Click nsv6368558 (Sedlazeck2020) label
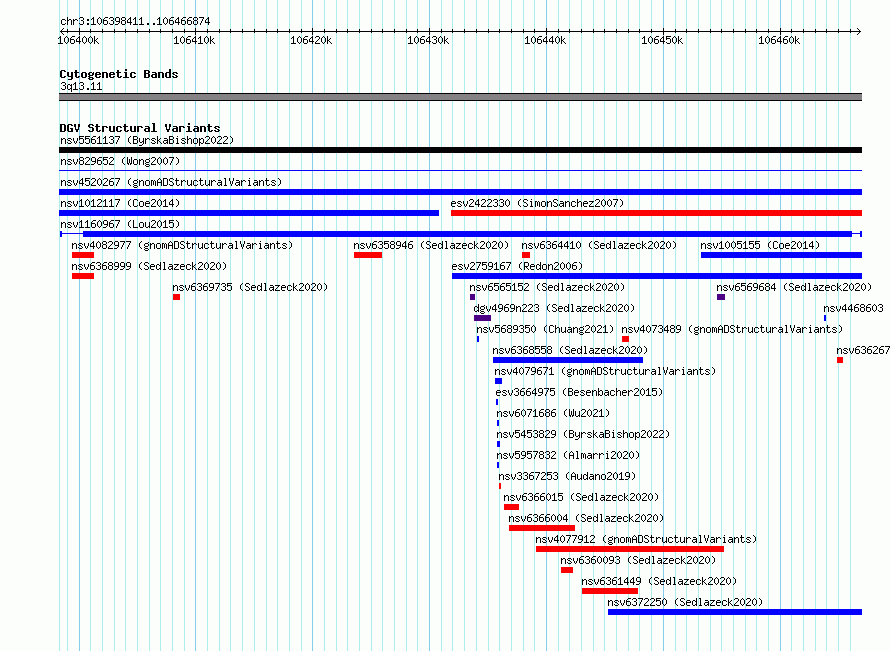Screen dimensions: 890x651 pyautogui.click(x=570, y=350)
